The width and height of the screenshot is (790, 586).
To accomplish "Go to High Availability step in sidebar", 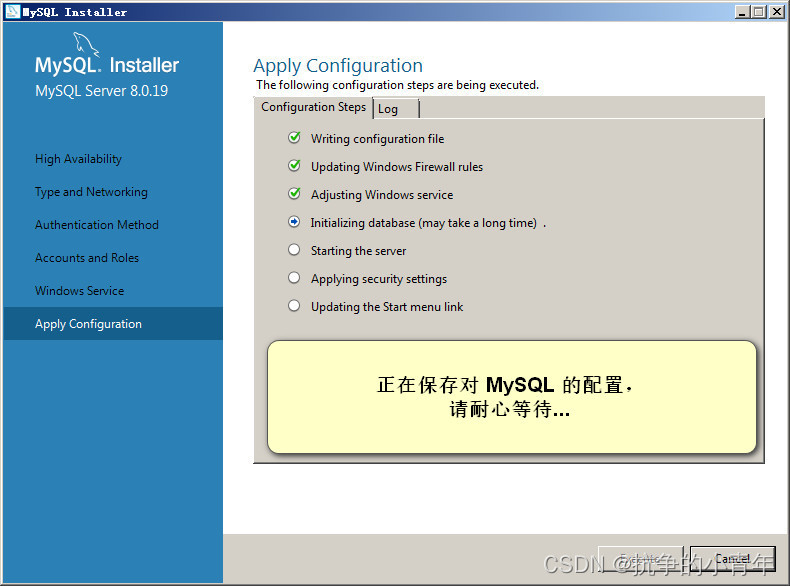I will click(79, 159).
